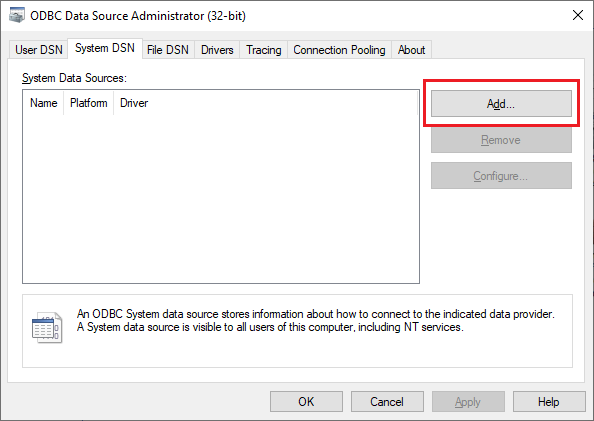This screenshot has width=594, height=421.
Task: Click the ODBC Administrator title bar icon
Action: [17, 16]
